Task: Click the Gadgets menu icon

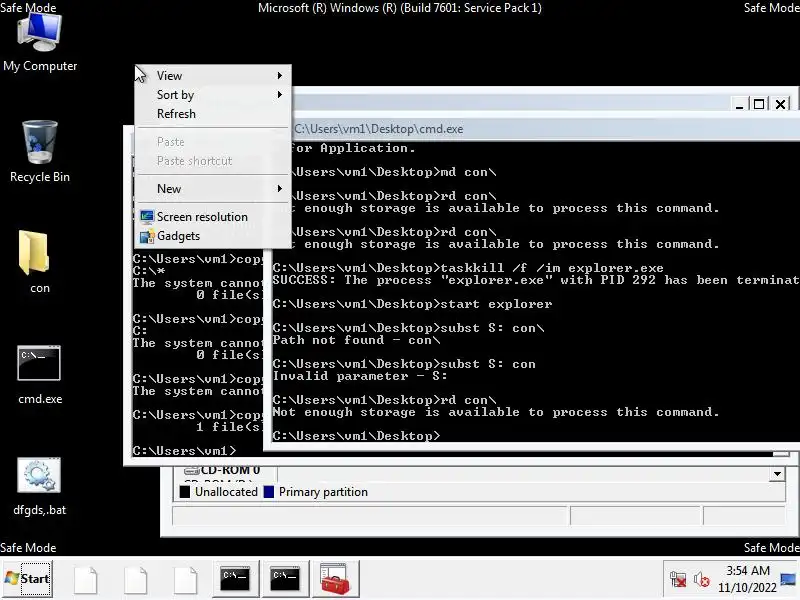Action: point(147,236)
